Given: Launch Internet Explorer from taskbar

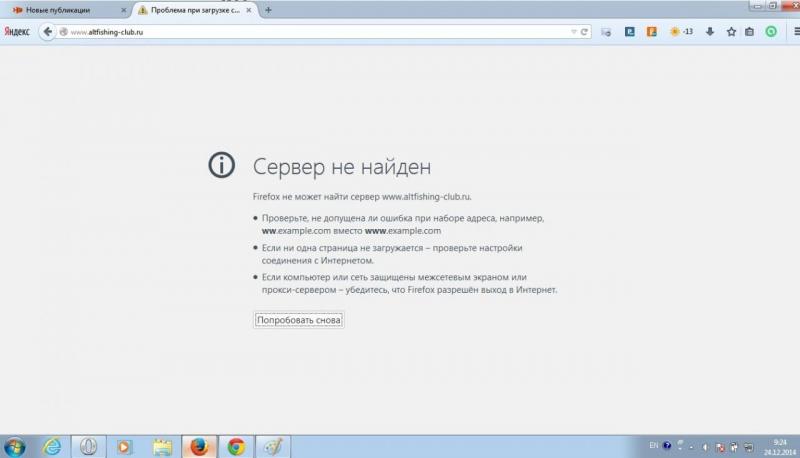Looking at the screenshot, I should (x=52, y=447).
